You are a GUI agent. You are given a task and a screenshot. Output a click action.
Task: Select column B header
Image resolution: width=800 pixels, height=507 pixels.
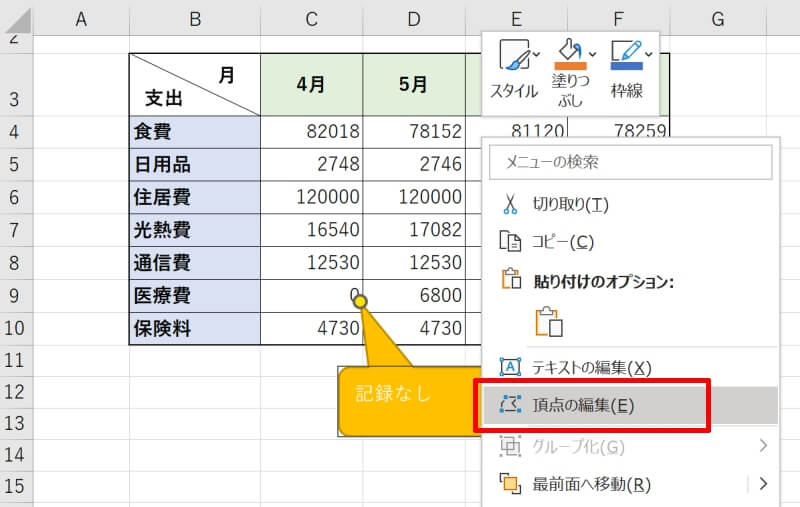click(195, 19)
